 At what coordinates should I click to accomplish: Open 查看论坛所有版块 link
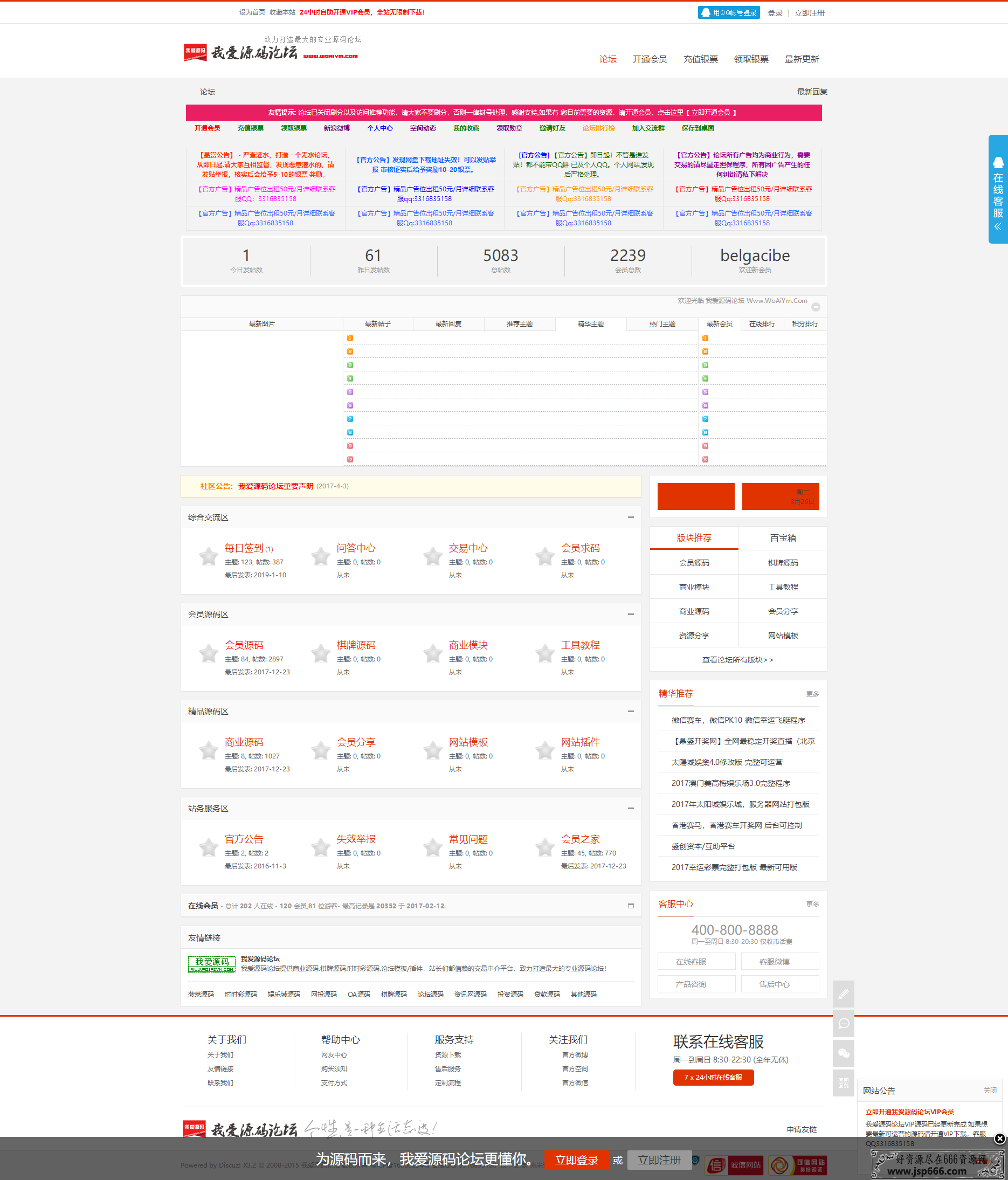[737, 660]
